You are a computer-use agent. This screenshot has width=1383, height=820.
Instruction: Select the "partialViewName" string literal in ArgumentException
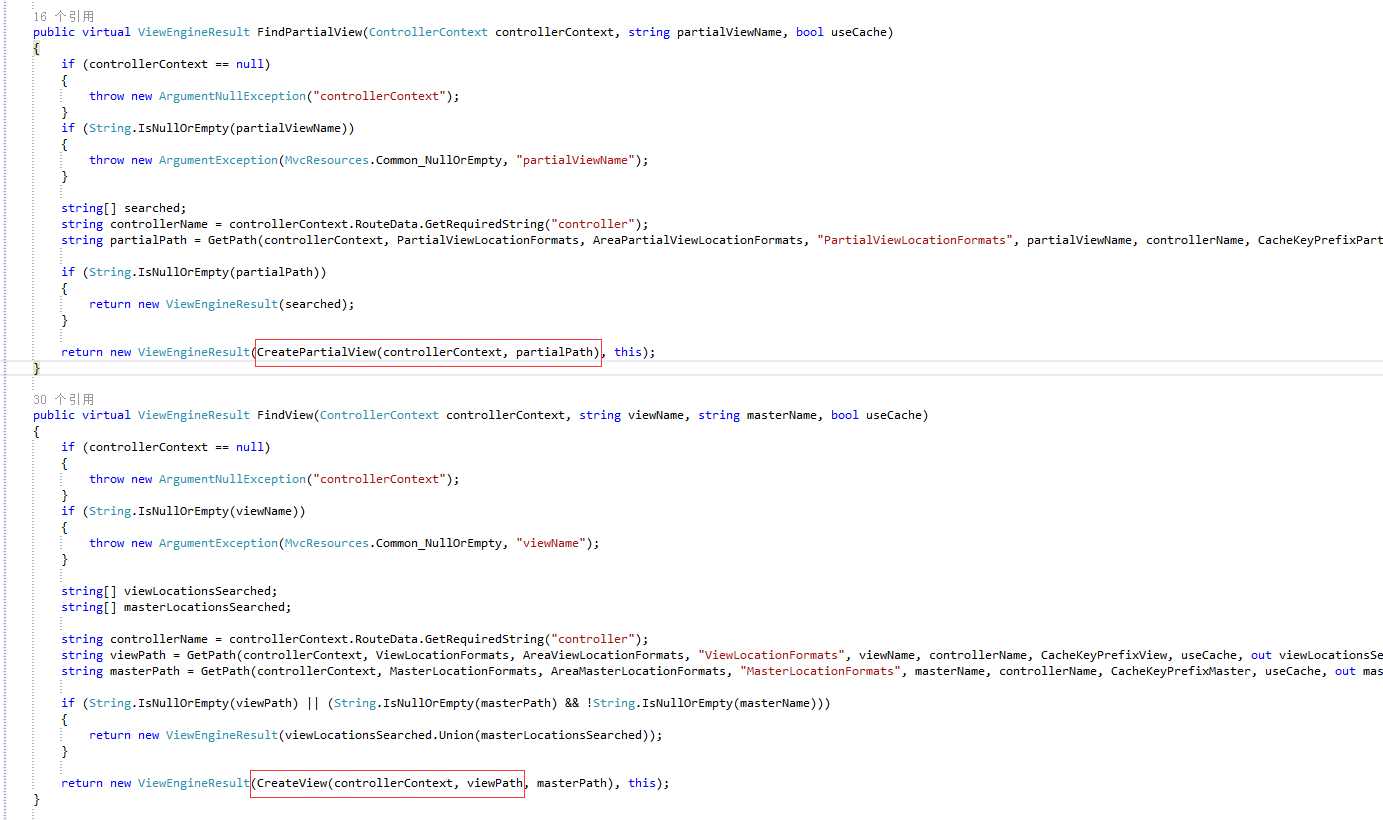(x=575, y=160)
